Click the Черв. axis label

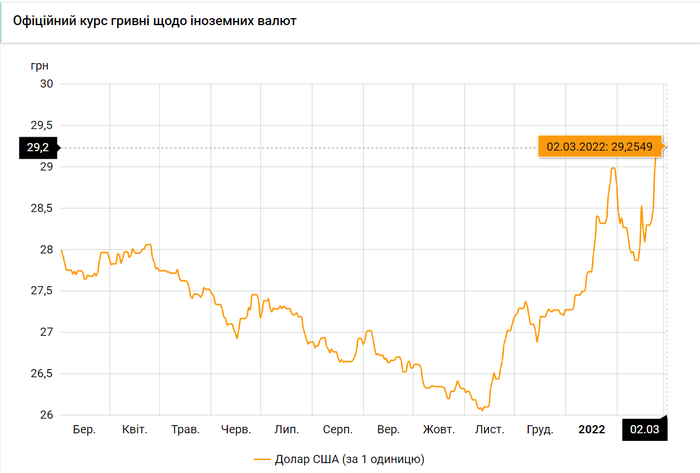(x=235, y=429)
